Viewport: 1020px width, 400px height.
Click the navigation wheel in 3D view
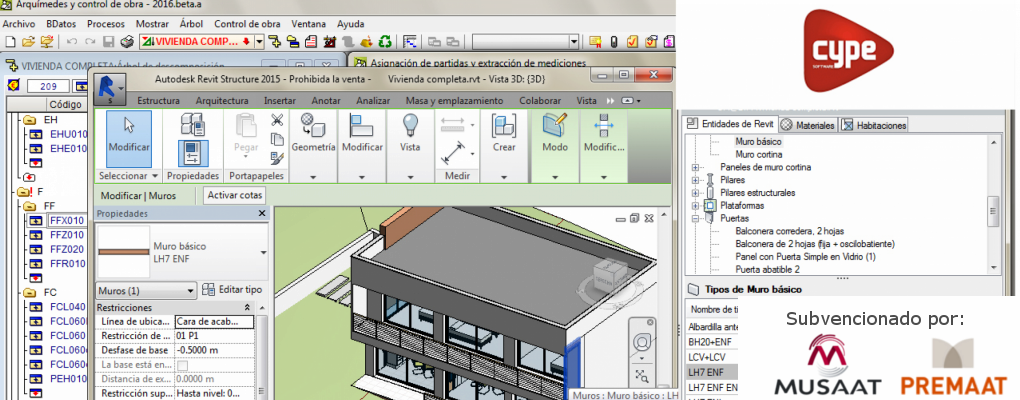click(x=641, y=341)
